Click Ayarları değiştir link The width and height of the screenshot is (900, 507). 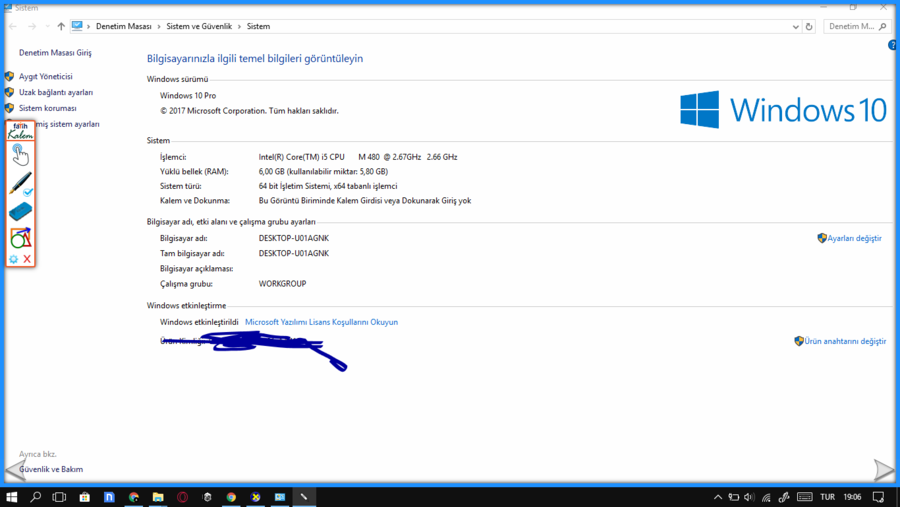click(854, 238)
